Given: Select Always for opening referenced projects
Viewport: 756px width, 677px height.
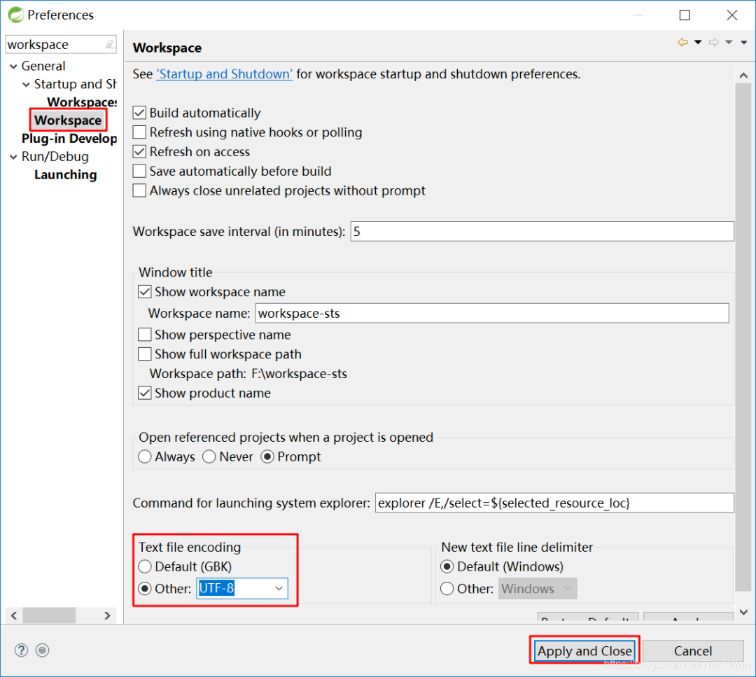Looking at the screenshot, I should click(145, 457).
